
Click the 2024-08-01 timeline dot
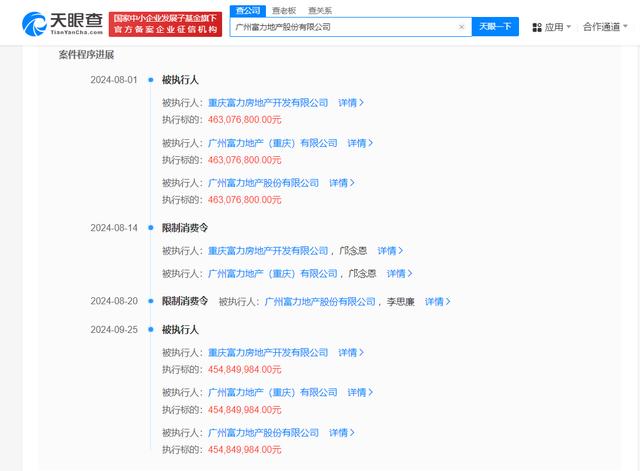point(151,80)
